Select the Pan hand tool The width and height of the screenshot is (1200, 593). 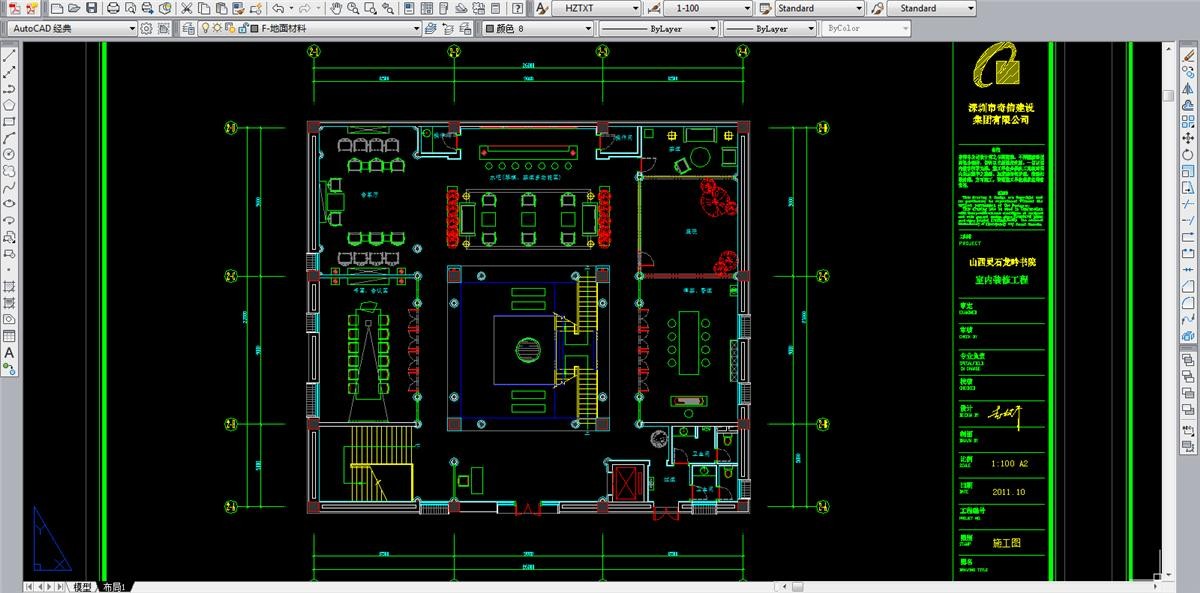(337, 8)
